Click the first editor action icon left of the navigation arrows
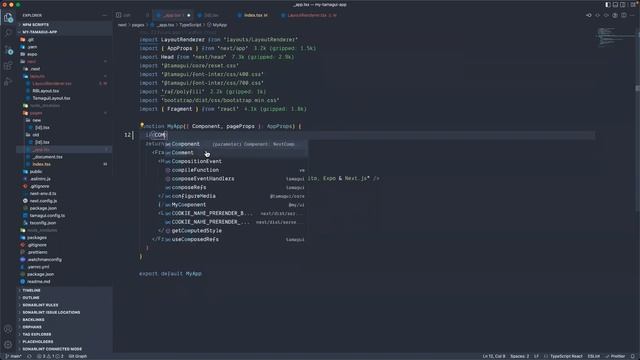The image size is (640, 360). pyautogui.click(x=589, y=15)
